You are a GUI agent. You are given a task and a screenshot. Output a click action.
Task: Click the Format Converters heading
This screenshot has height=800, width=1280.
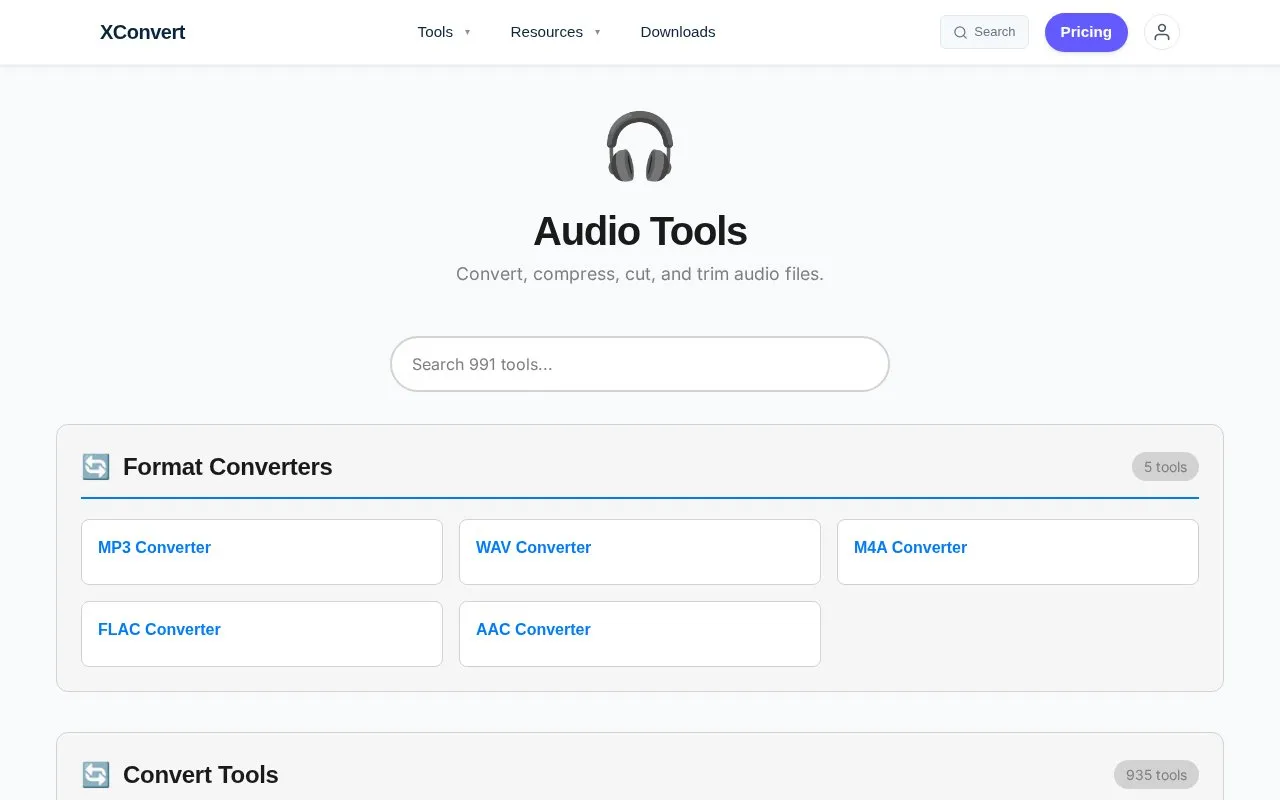pyautogui.click(x=228, y=467)
